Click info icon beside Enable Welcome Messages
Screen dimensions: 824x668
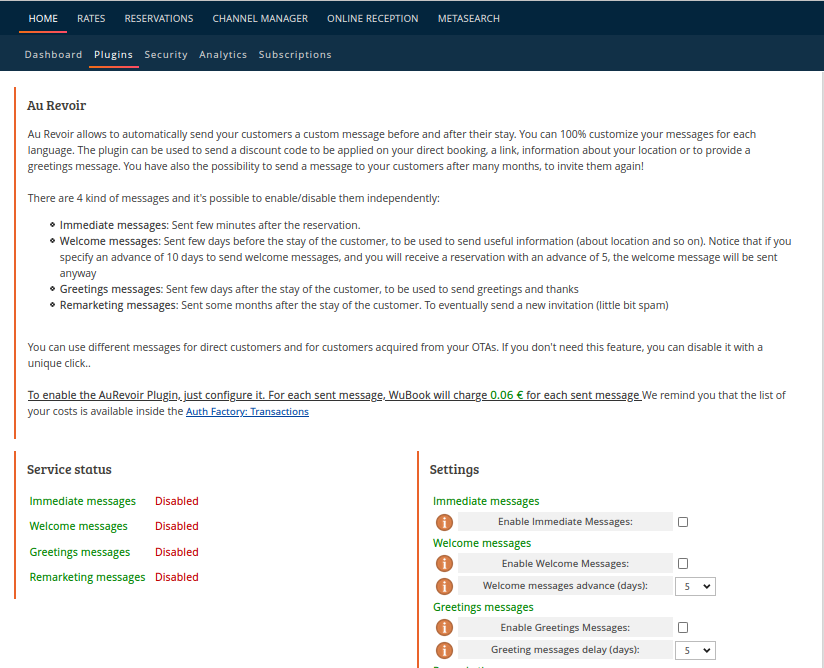click(444, 563)
